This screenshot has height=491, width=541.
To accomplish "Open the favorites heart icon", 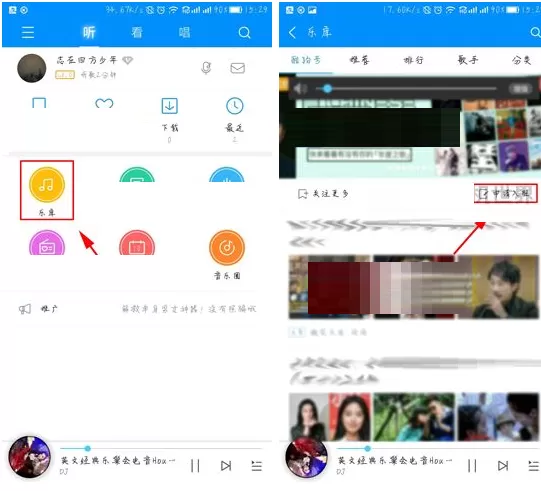I will point(104,103).
